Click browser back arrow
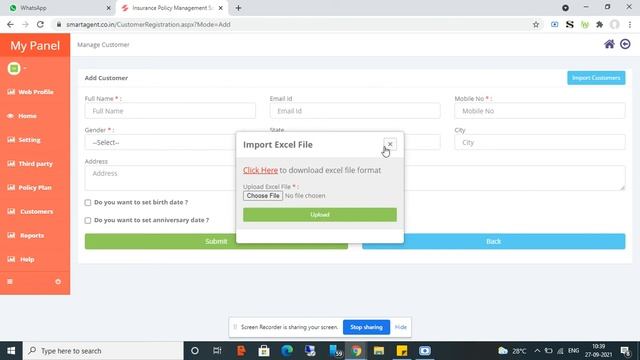 (10, 24)
